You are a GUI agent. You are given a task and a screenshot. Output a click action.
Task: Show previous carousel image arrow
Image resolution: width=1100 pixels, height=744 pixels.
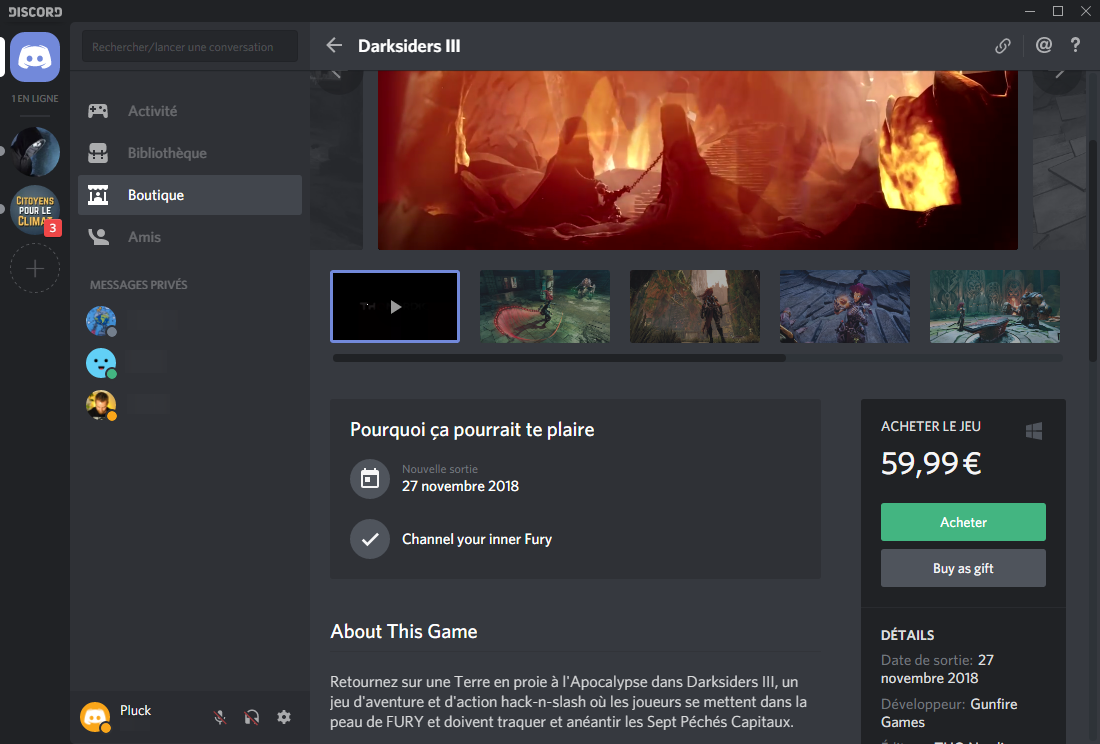coord(337,74)
